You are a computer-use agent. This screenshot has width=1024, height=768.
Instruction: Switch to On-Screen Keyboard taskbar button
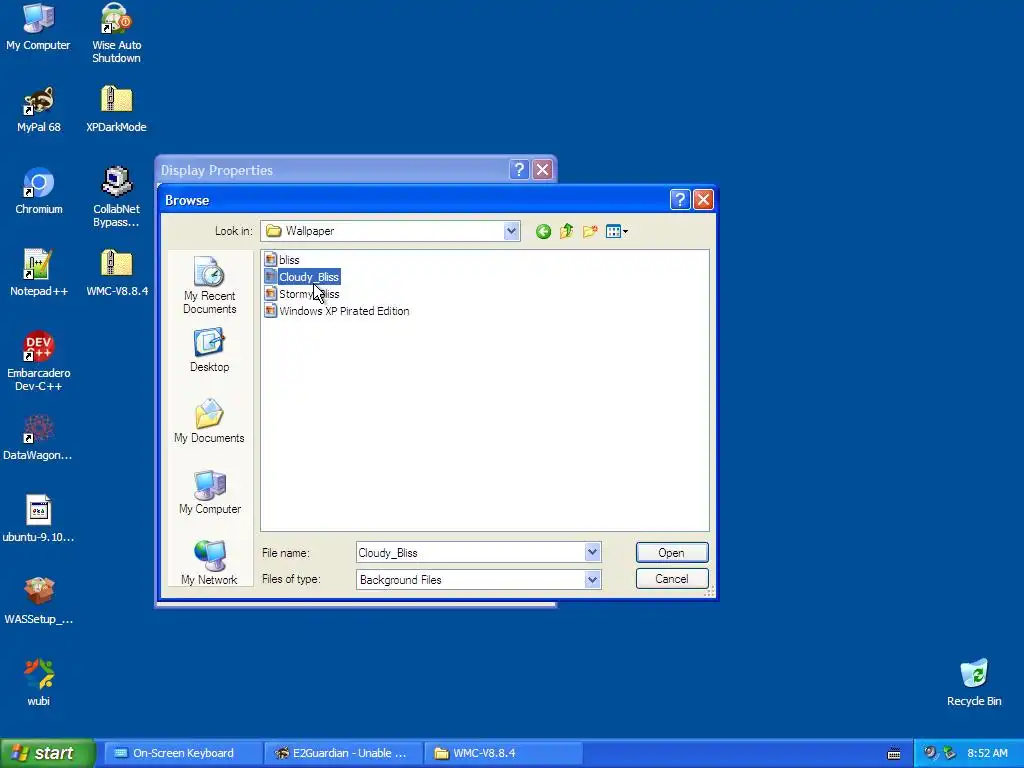(183, 754)
